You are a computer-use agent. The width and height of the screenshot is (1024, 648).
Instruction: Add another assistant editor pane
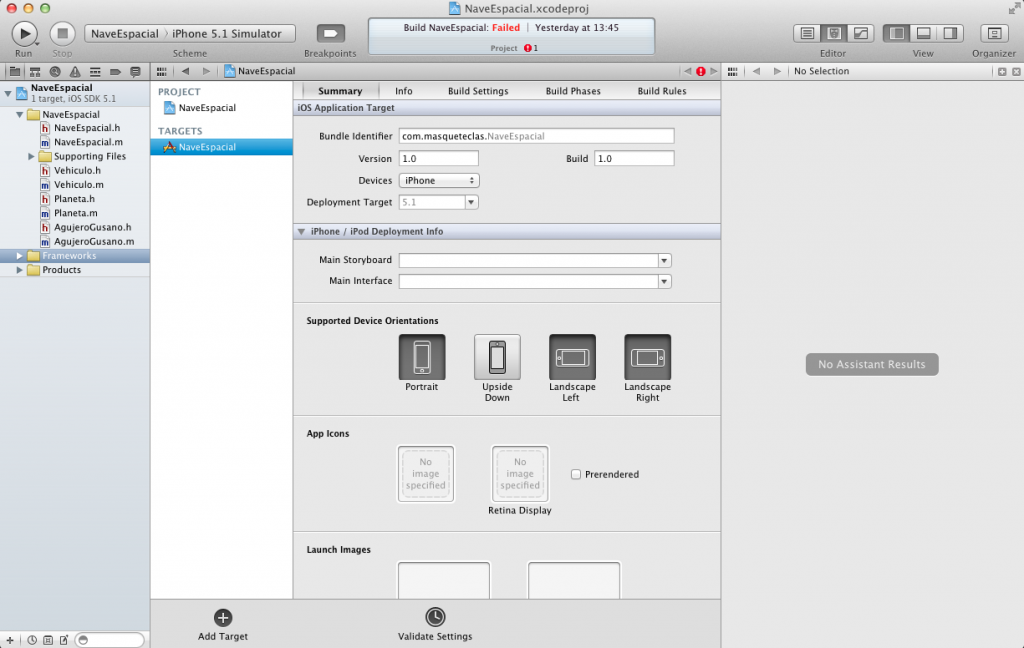(1002, 71)
